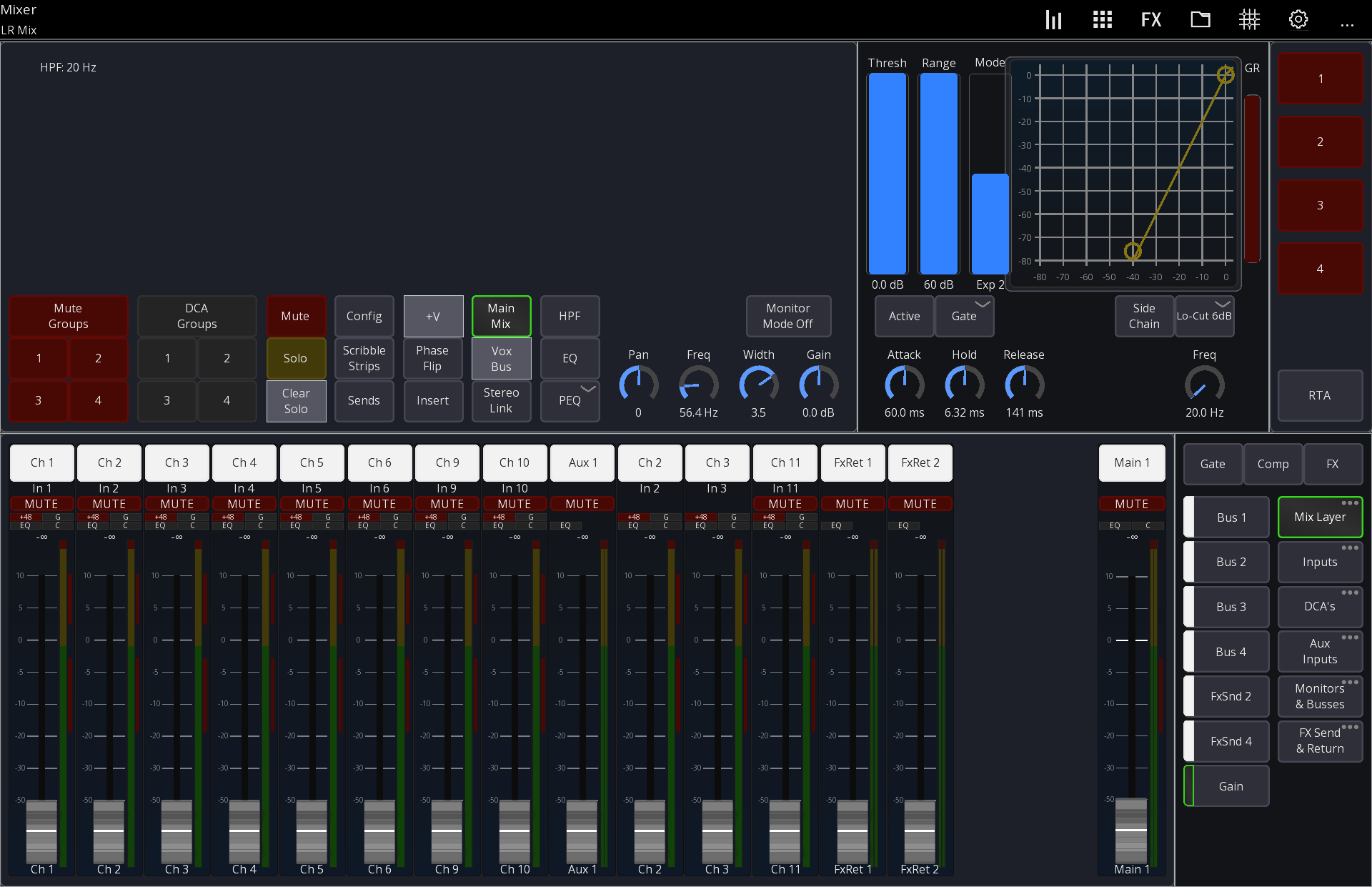This screenshot has width=1372, height=887.
Task: Open Scribble Strips
Action: 364,358
